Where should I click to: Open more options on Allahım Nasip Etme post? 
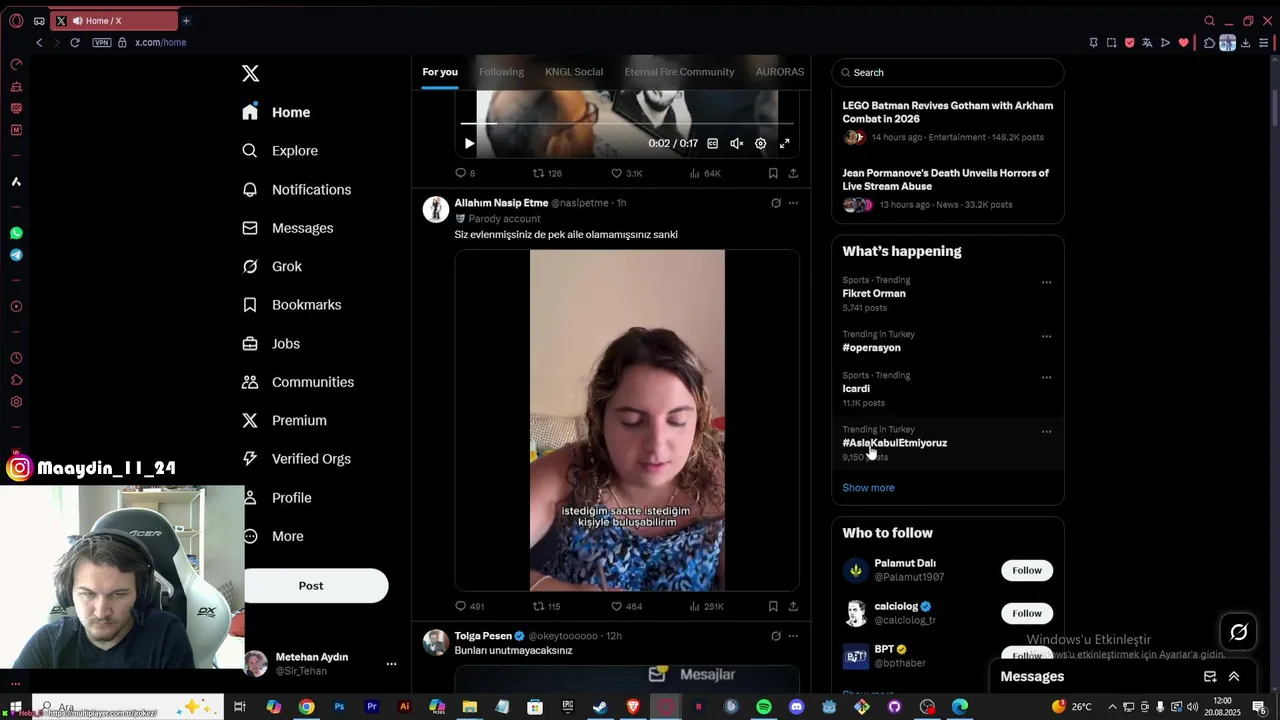click(793, 203)
